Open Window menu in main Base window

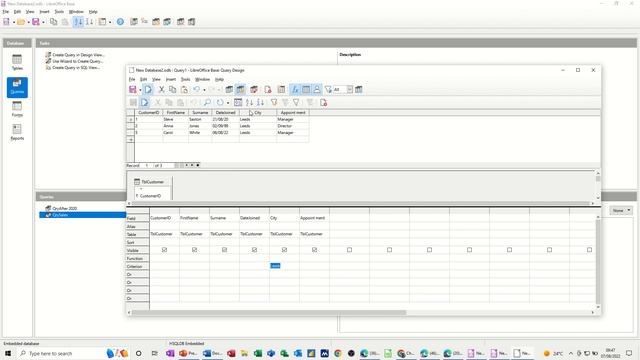coord(76,12)
